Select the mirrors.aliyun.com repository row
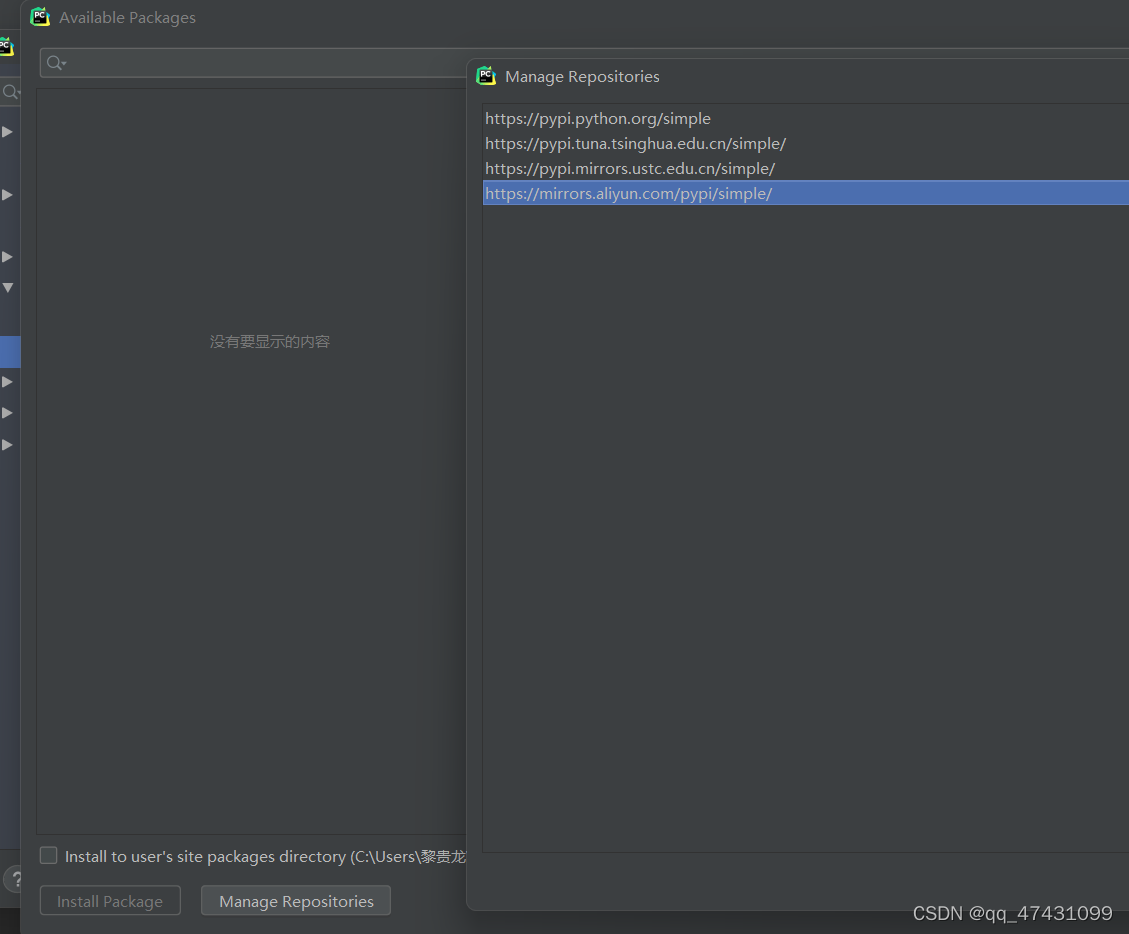1129x934 pixels. point(806,193)
